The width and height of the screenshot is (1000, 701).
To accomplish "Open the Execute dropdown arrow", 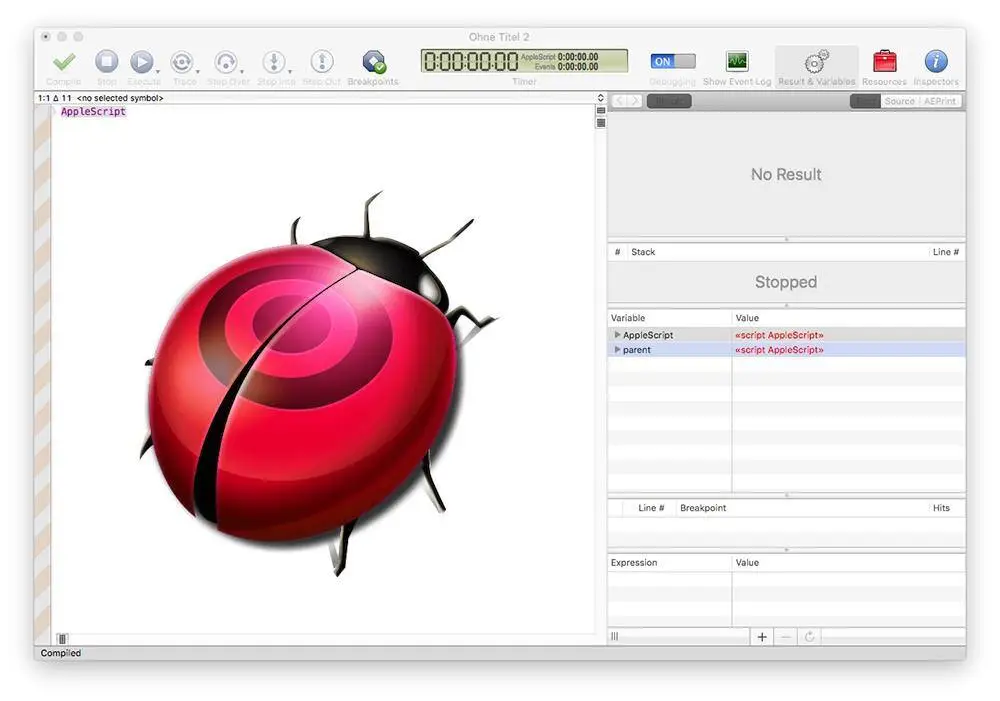I will [x=158, y=71].
